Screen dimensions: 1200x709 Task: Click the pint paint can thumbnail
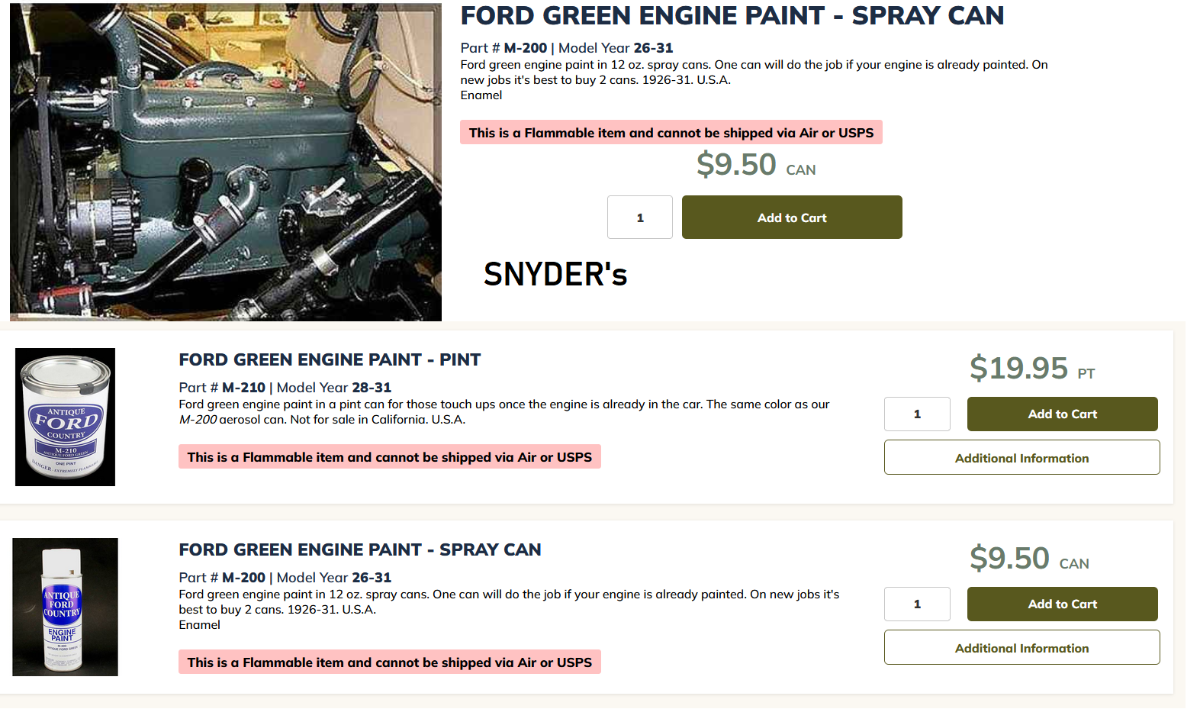click(65, 417)
